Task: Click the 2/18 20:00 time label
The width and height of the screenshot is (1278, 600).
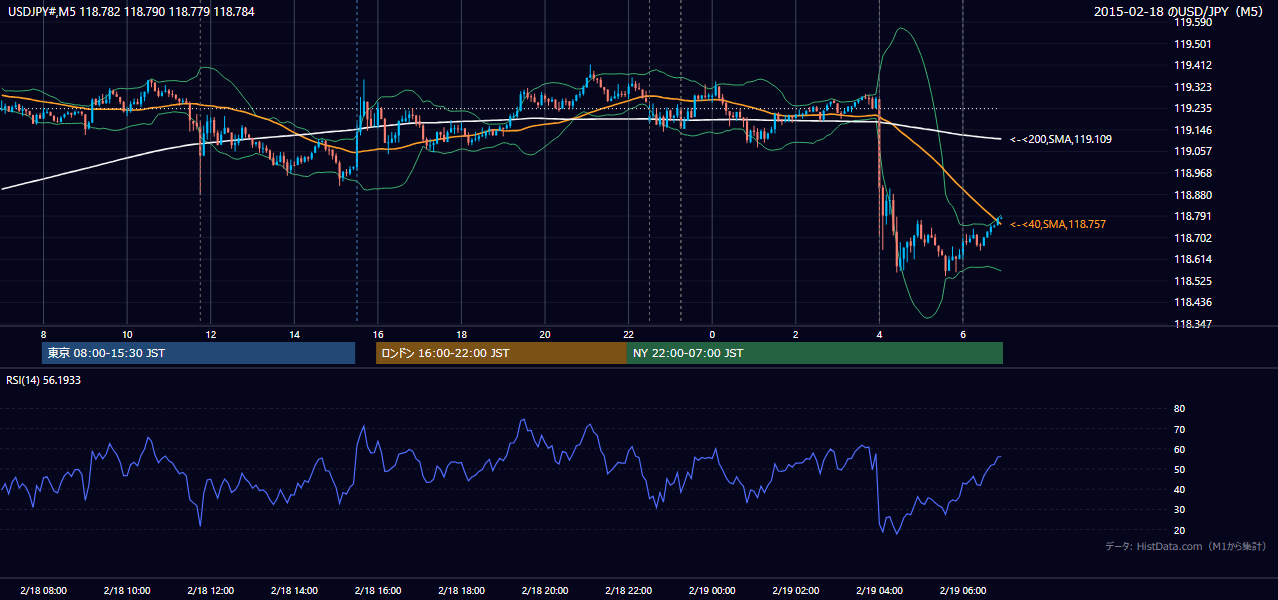Action: coord(544,591)
